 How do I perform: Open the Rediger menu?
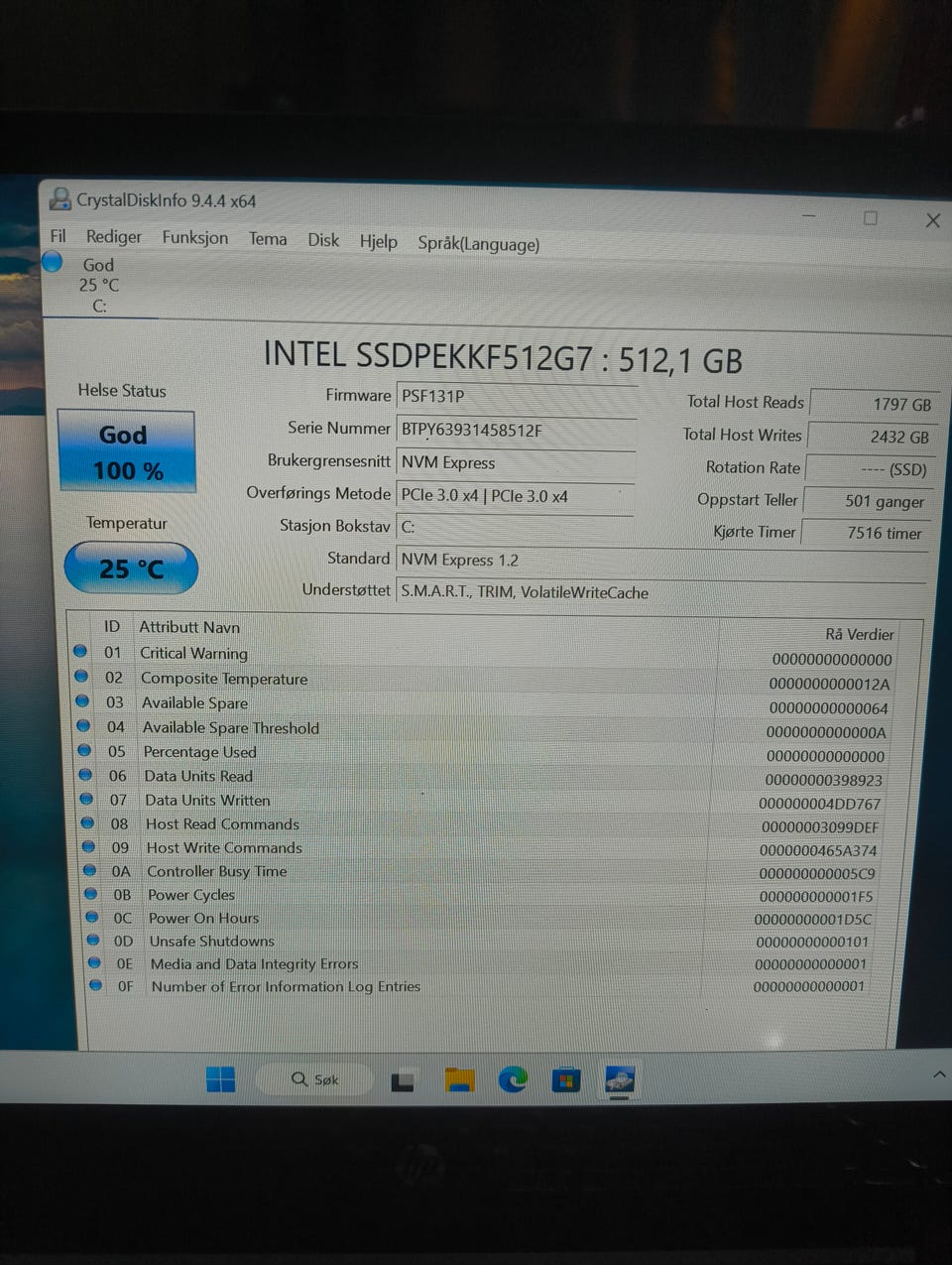114,236
